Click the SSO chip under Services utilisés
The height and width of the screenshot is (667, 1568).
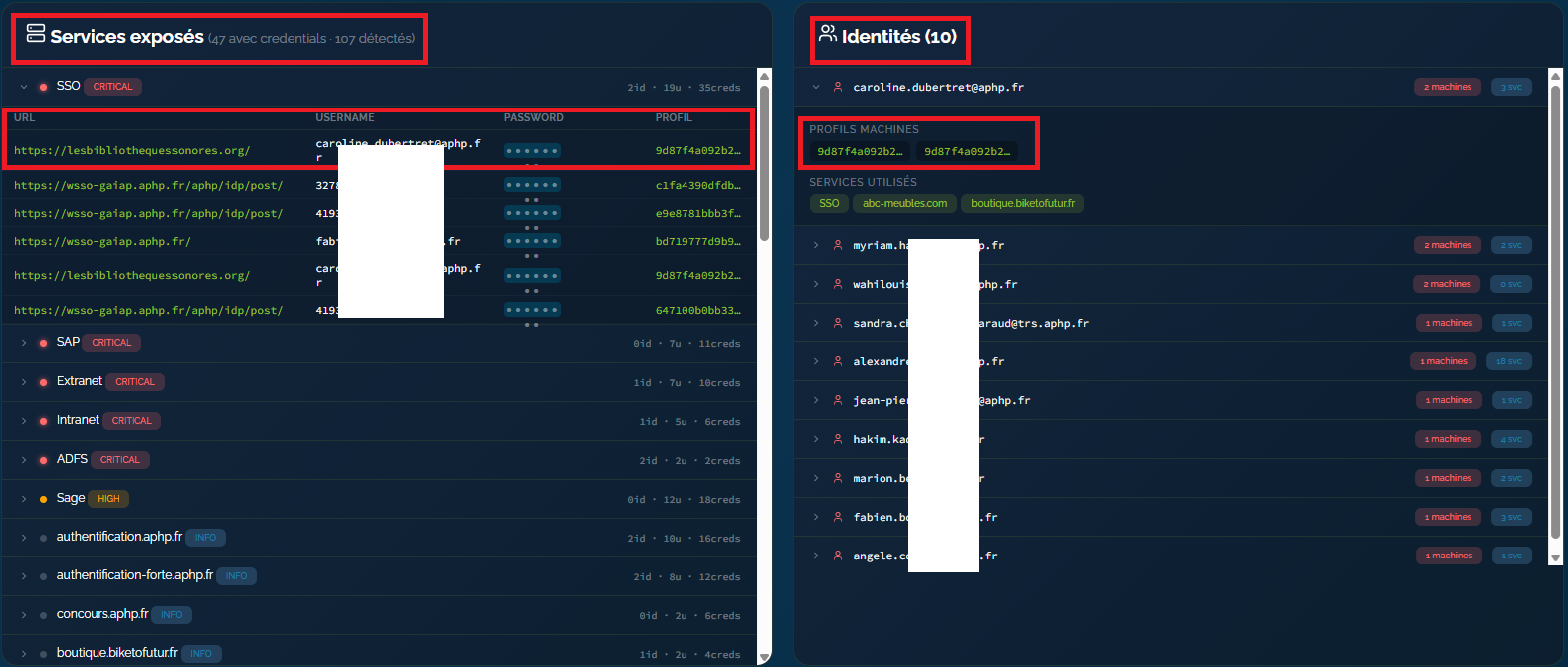(x=829, y=203)
